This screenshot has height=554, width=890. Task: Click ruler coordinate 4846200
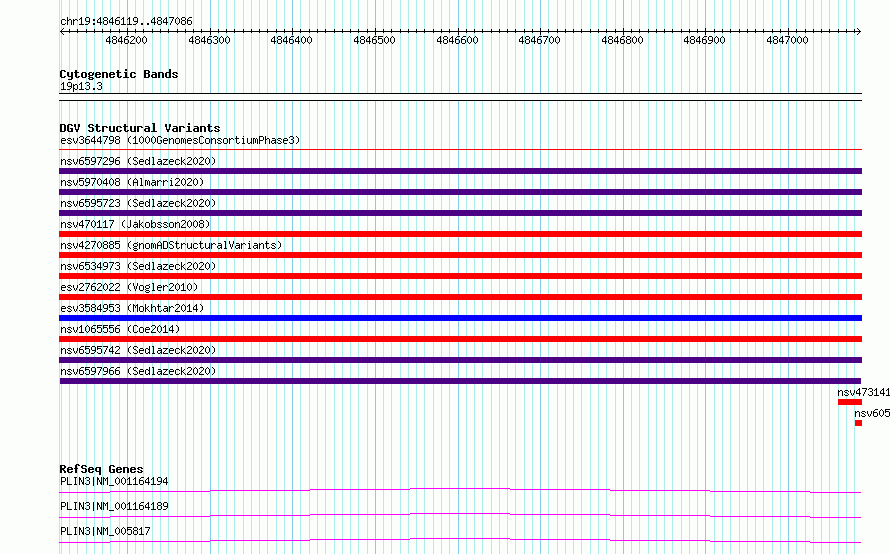126,40
